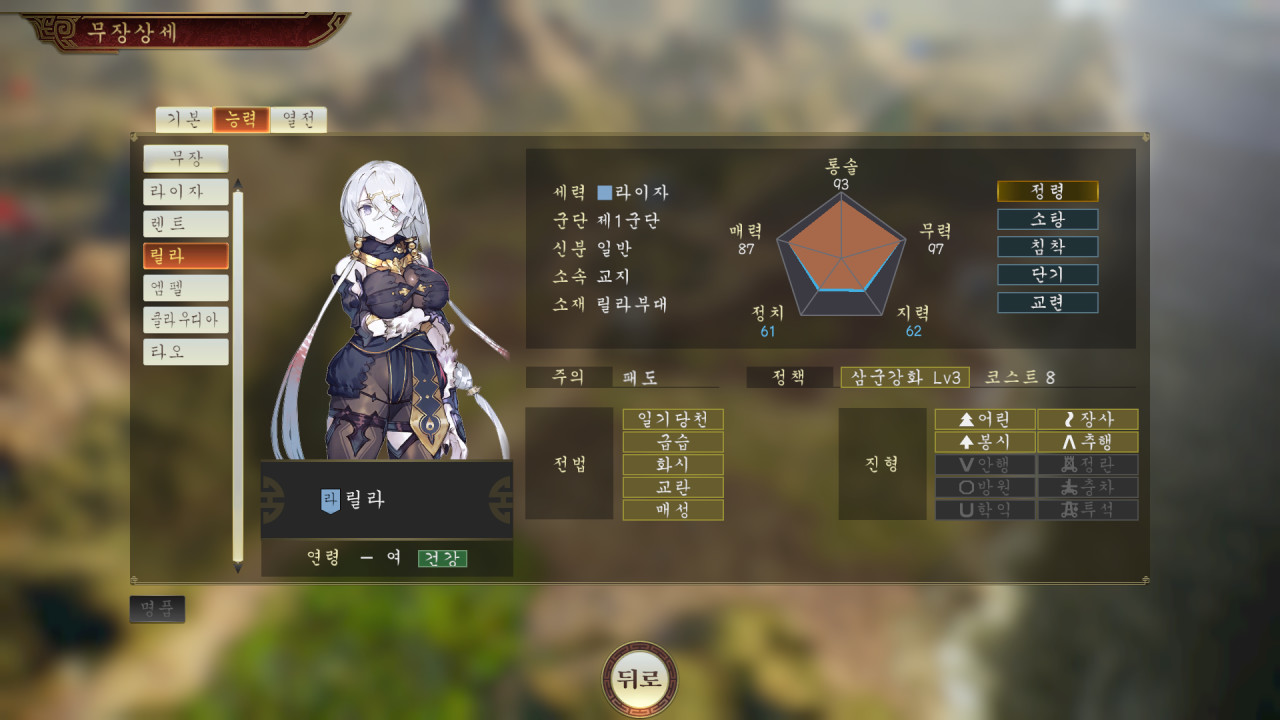This screenshot has height=720, width=1280.
Task: Click the 충차 battering ram icon
Action: (1088, 487)
